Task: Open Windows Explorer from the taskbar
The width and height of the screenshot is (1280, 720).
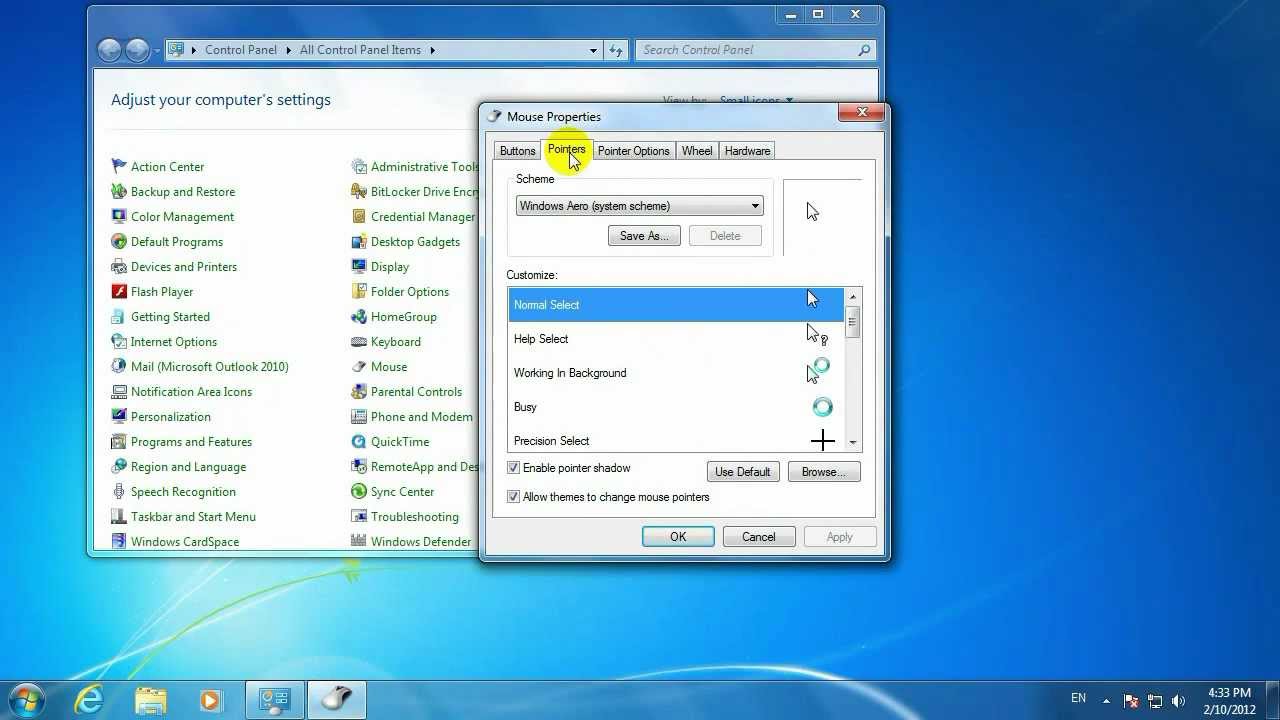Action: point(150,700)
